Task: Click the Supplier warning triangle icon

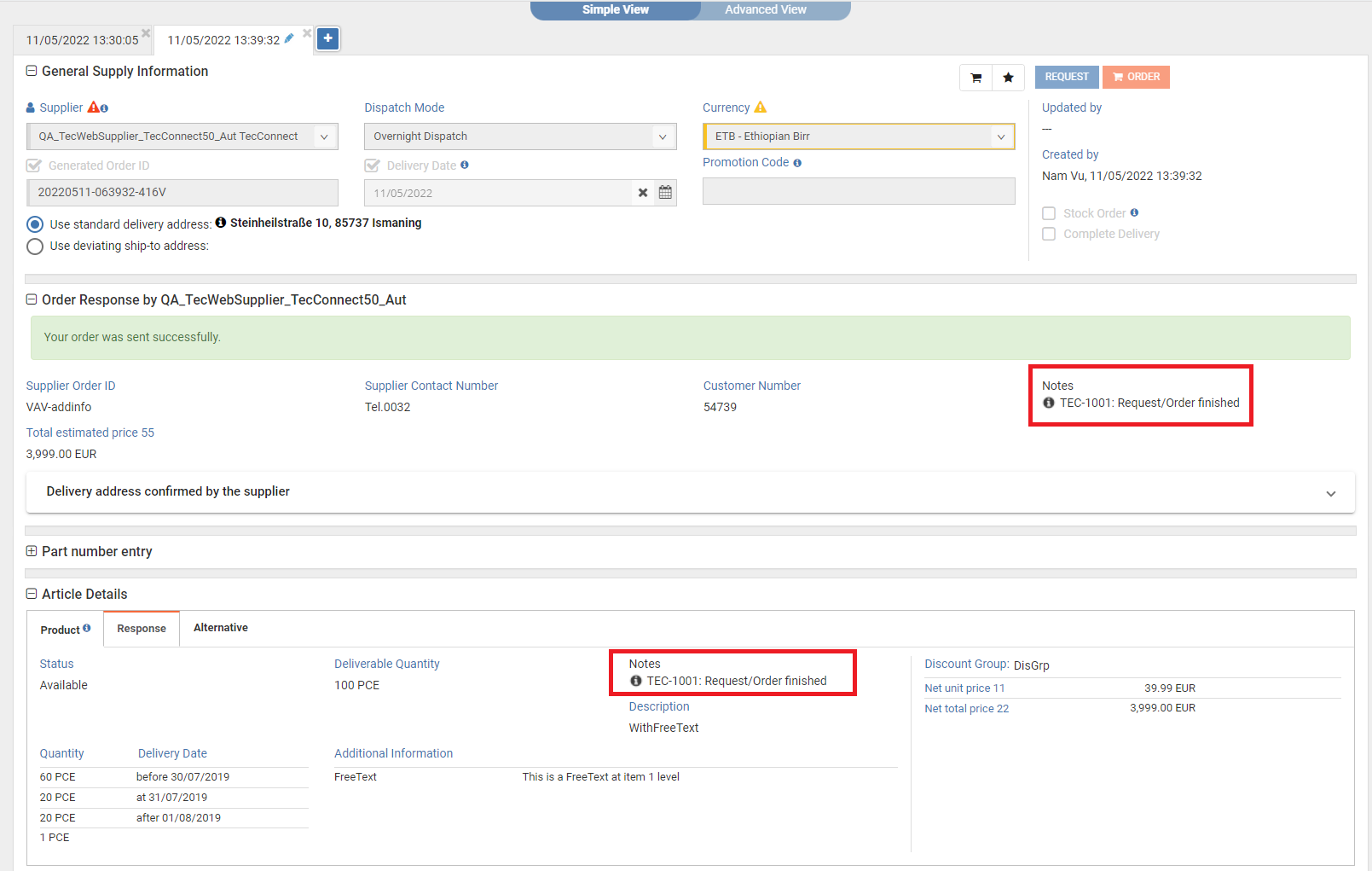Action: (94, 107)
